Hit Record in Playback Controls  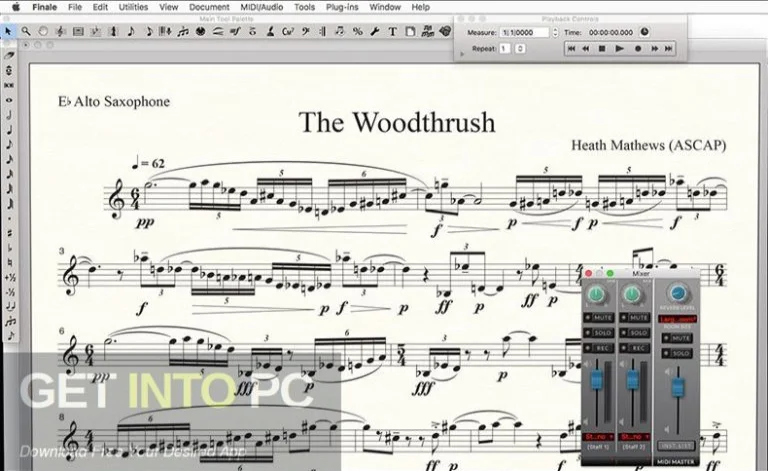pos(637,48)
